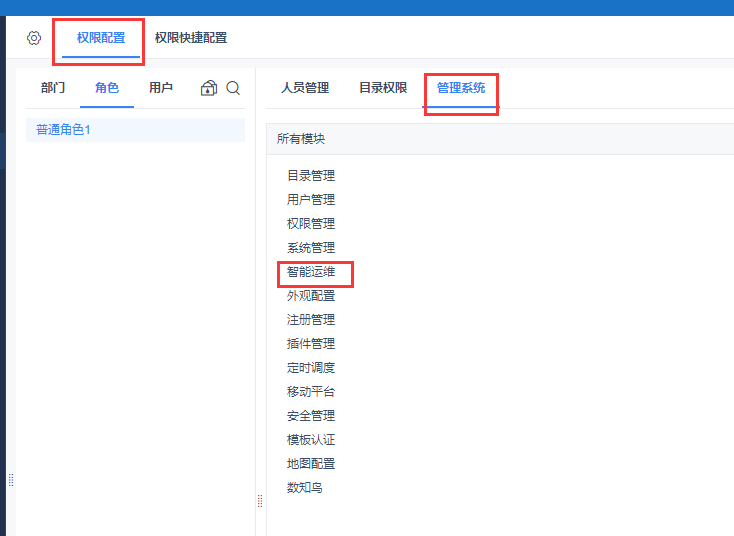Select 数知鸟 module
Viewport: 734px width, 536px height.
tap(305, 488)
